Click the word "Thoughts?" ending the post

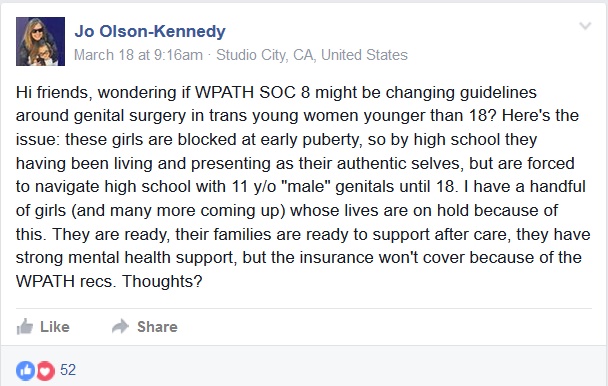[x=162, y=281]
